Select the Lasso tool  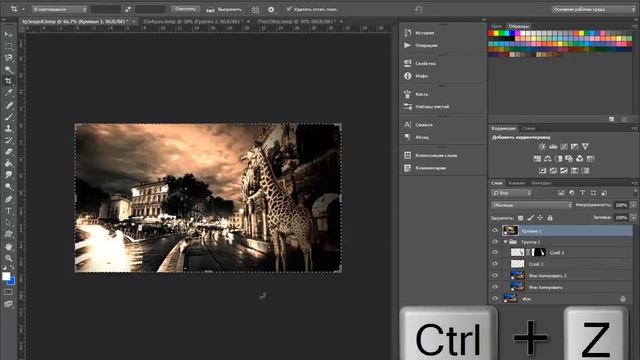pos(9,58)
